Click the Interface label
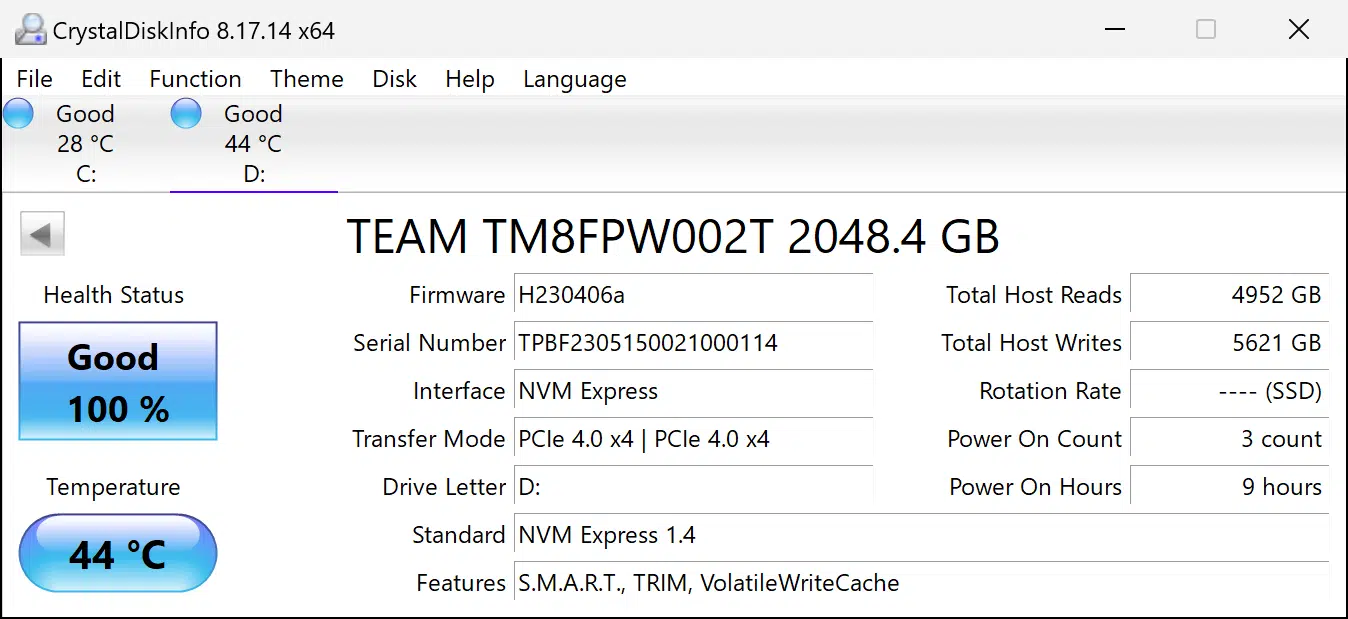The image size is (1348, 619). coord(459,391)
